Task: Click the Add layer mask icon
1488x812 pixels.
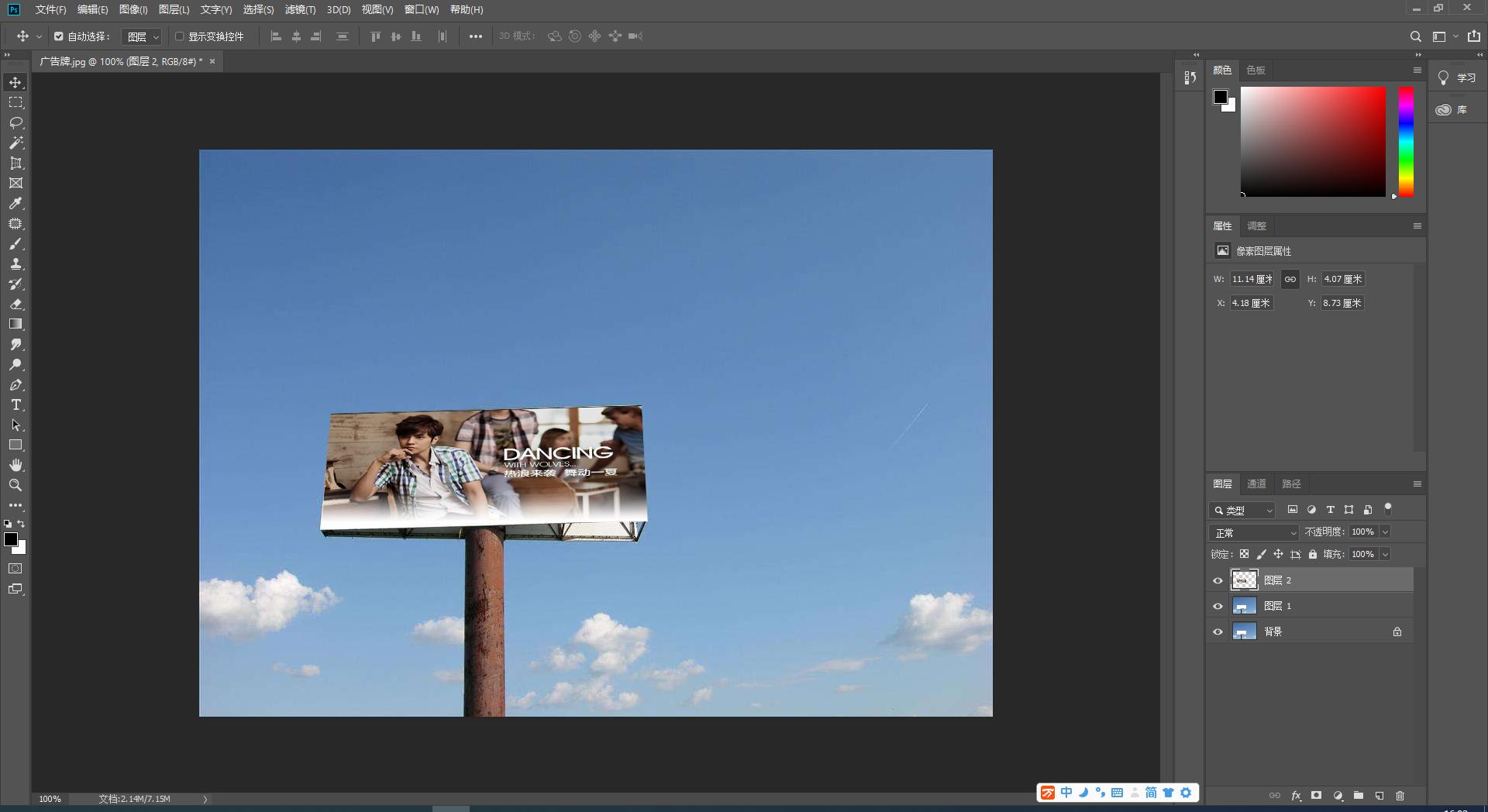Action: [1316, 796]
